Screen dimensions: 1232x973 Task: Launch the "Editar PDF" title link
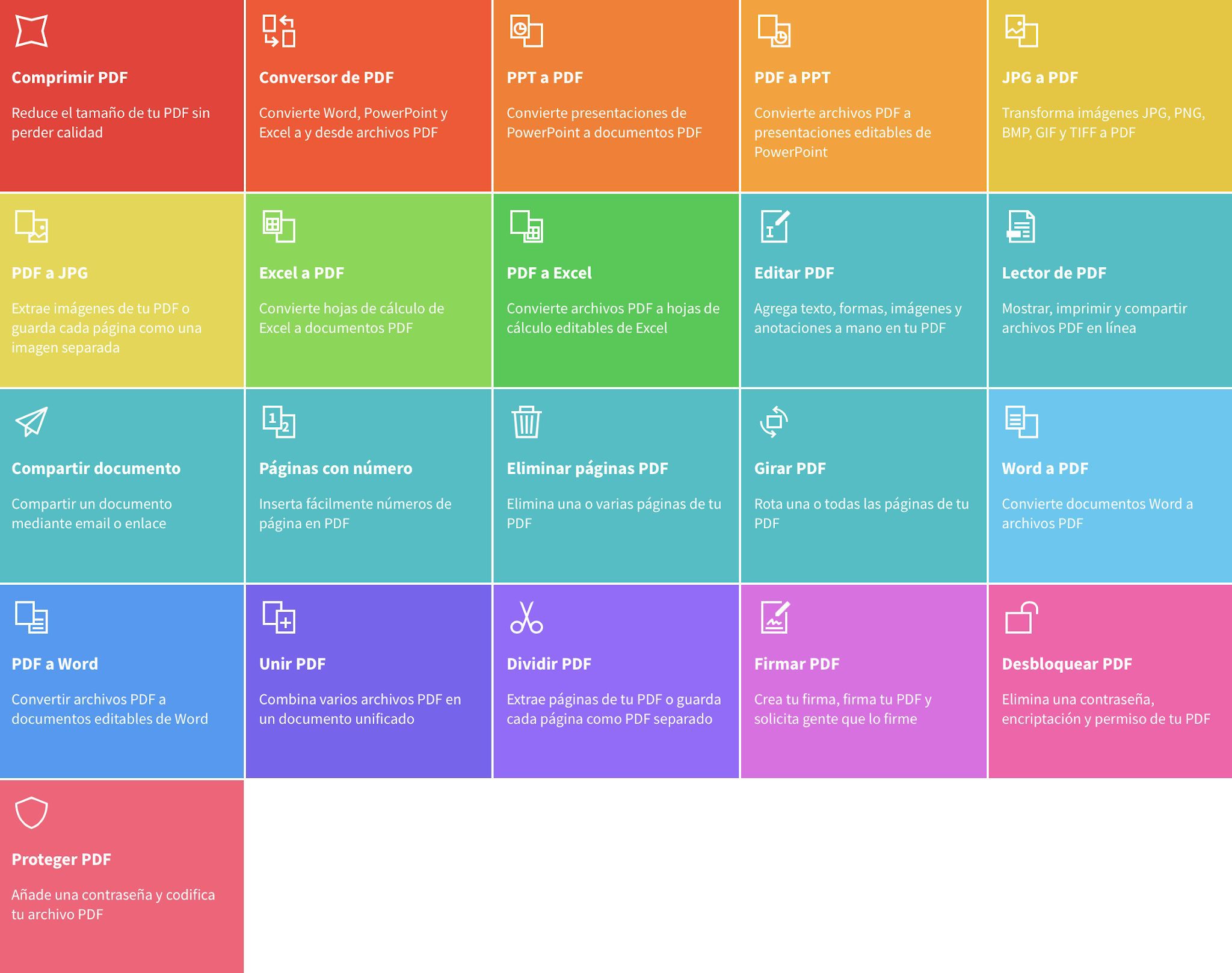point(794,273)
